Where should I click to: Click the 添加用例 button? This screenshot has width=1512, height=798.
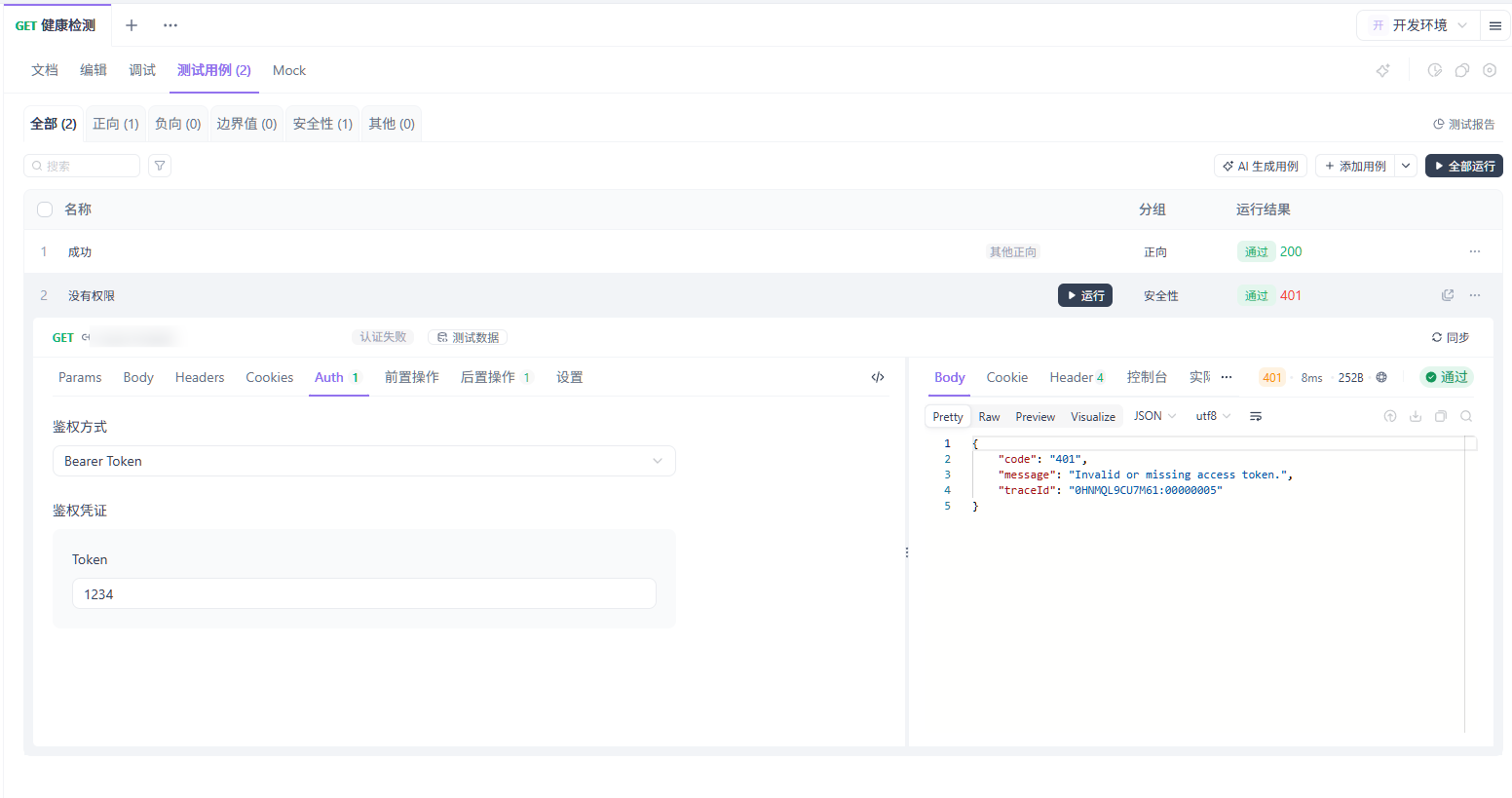pos(1355,166)
